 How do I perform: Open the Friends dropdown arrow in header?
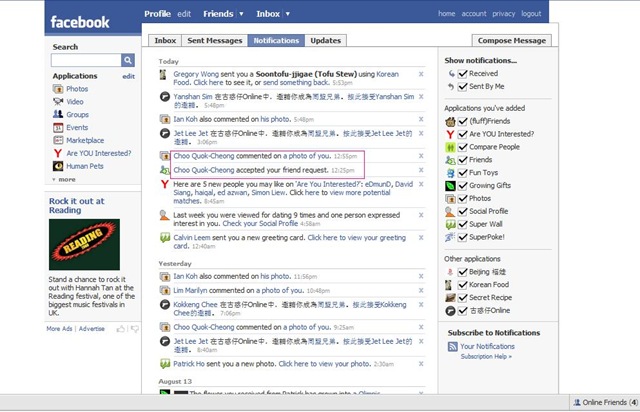click(x=241, y=14)
